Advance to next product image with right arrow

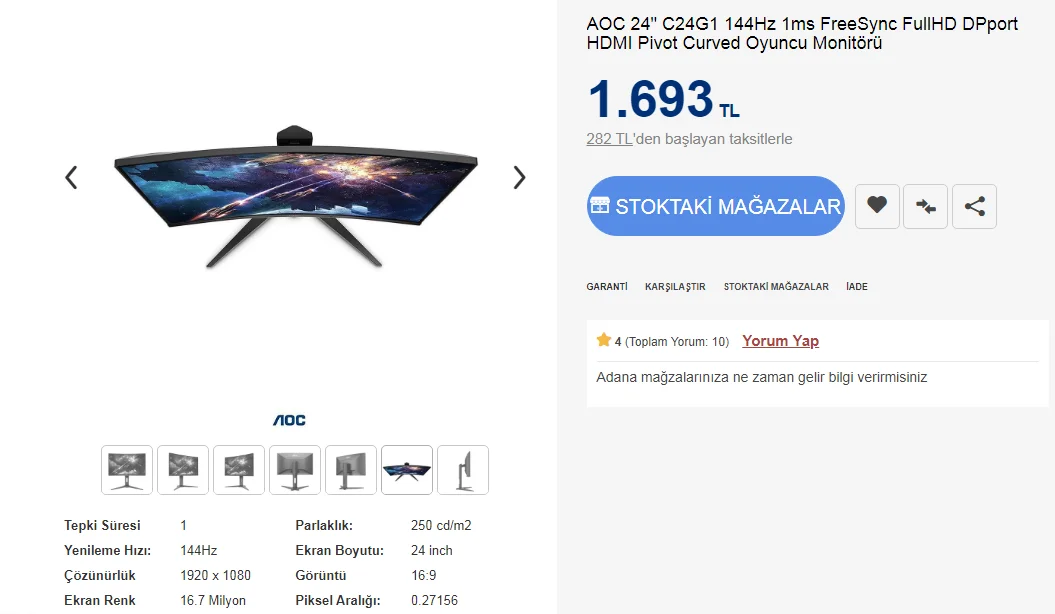coord(519,178)
